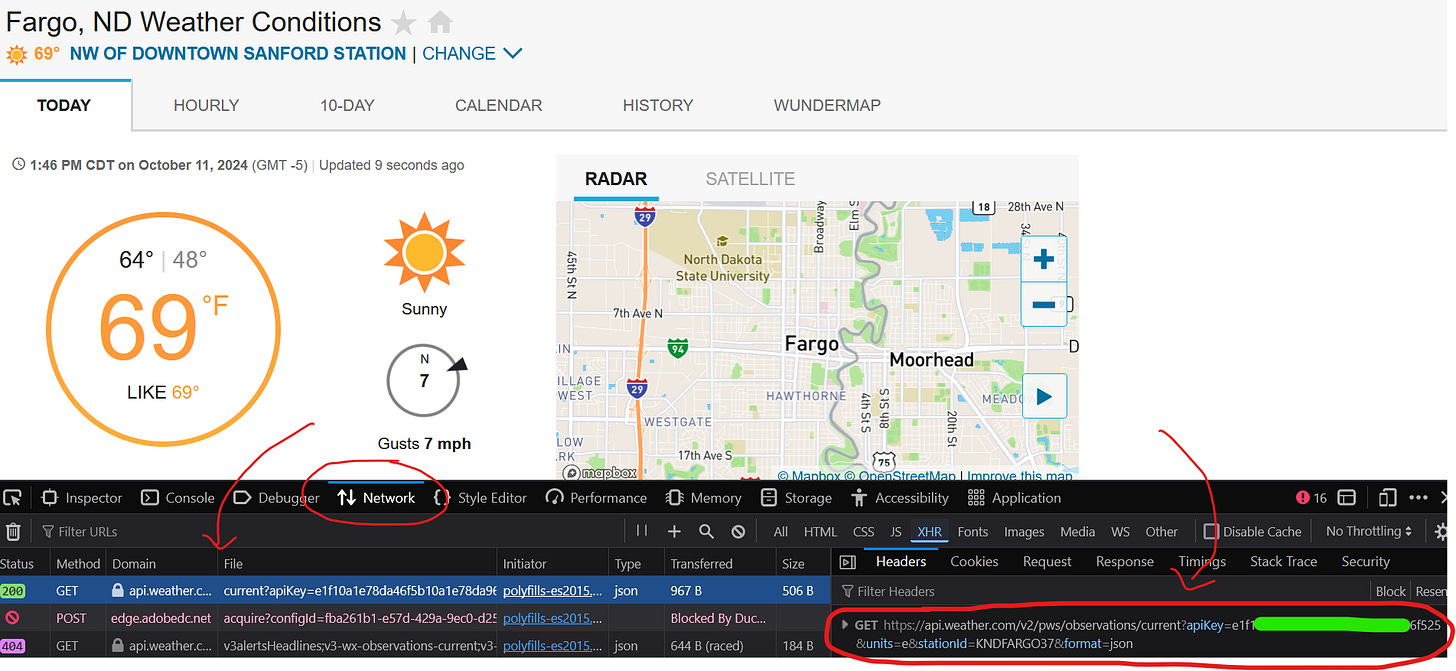Filter requests by CSS

pos(864,532)
